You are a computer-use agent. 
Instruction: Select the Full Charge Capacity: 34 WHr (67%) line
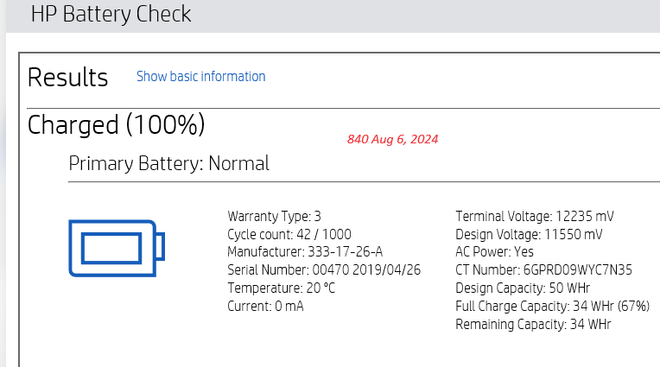552,306
